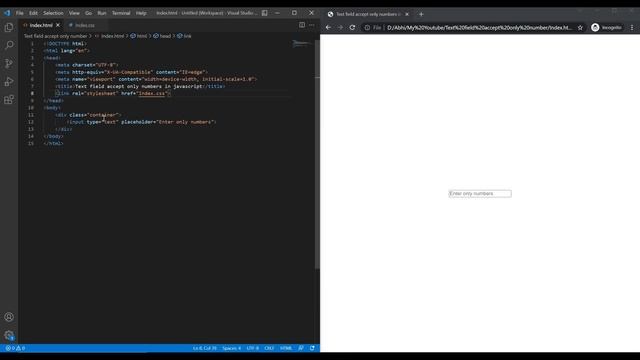
Task: Click the editor minimap preview
Action: tap(302, 43)
